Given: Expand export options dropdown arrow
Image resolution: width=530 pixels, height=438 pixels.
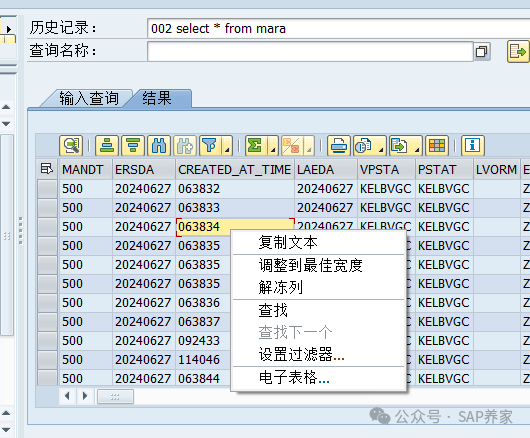Looking at the screenshot, I should tap(417, 146).
